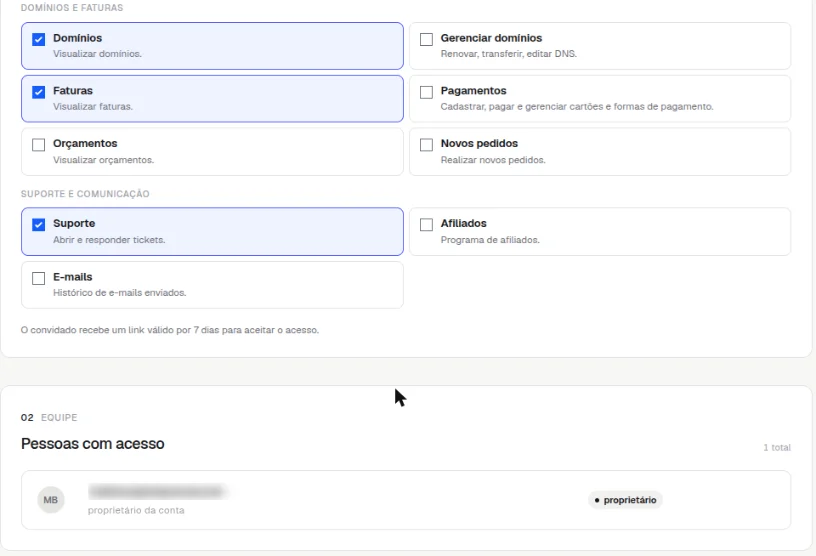Click 'Visualizar orçamentos.' text
The height and width of the screenshot is (556, 816).
point(104,160)
